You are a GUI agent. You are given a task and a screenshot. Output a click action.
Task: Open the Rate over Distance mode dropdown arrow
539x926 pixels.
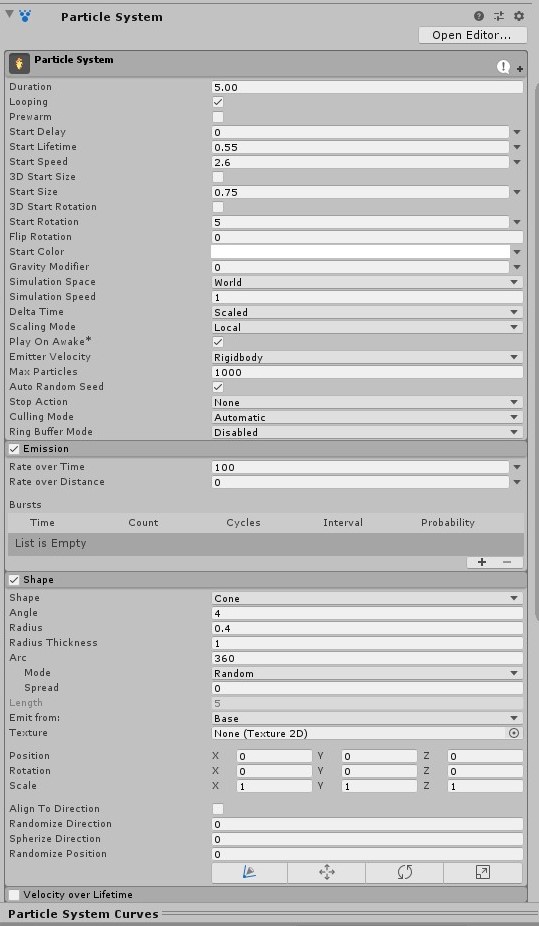[517, 482]
